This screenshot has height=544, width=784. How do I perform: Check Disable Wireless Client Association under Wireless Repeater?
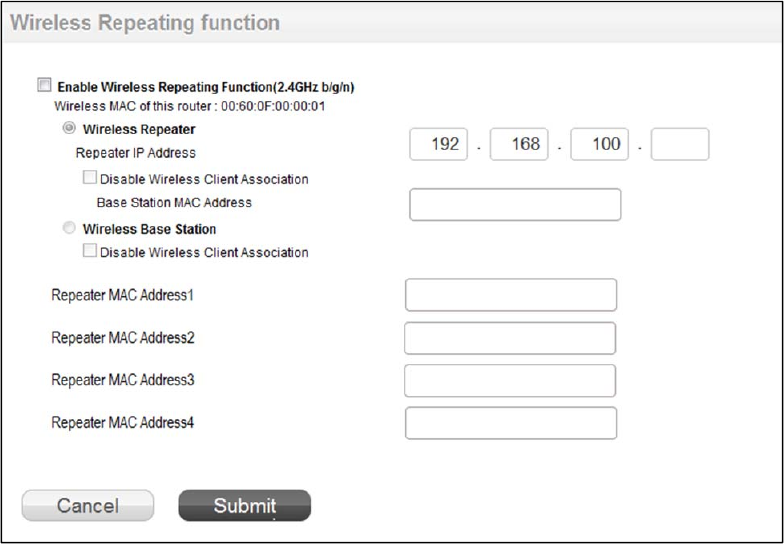click(90, 179)
